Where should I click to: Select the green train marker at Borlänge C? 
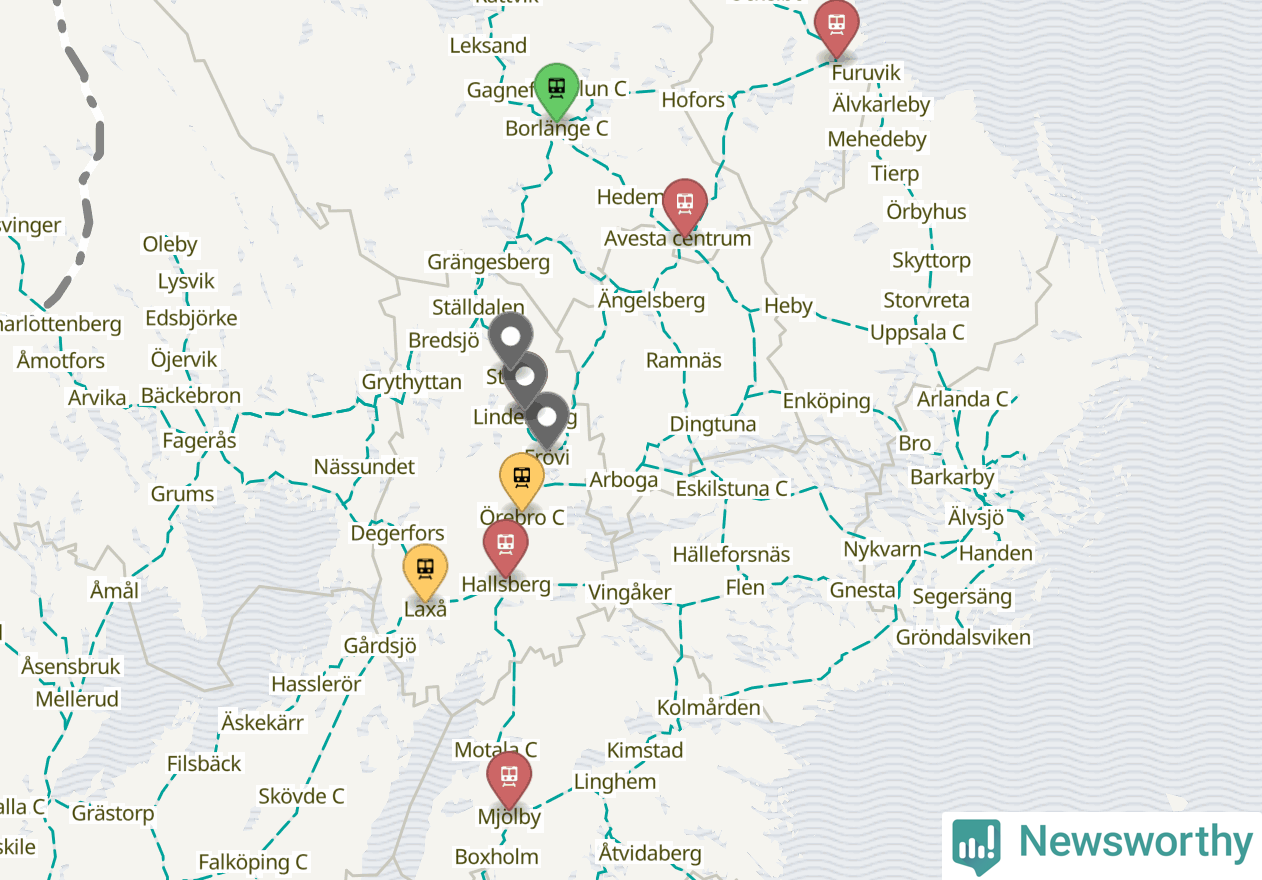[x=556, y=90]
